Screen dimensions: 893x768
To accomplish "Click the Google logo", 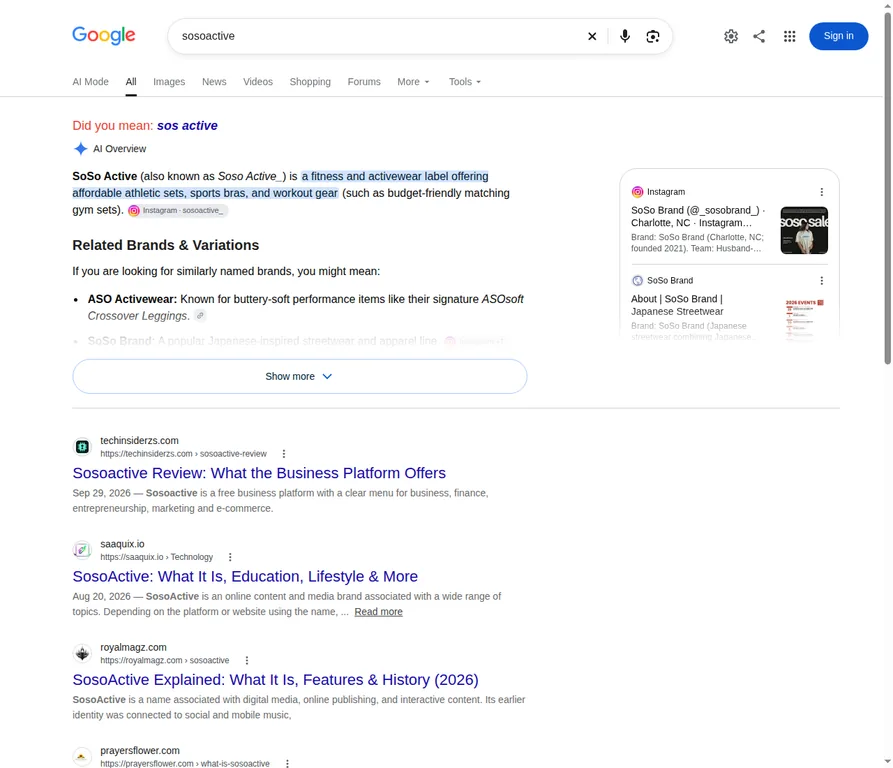I will 104,35.
